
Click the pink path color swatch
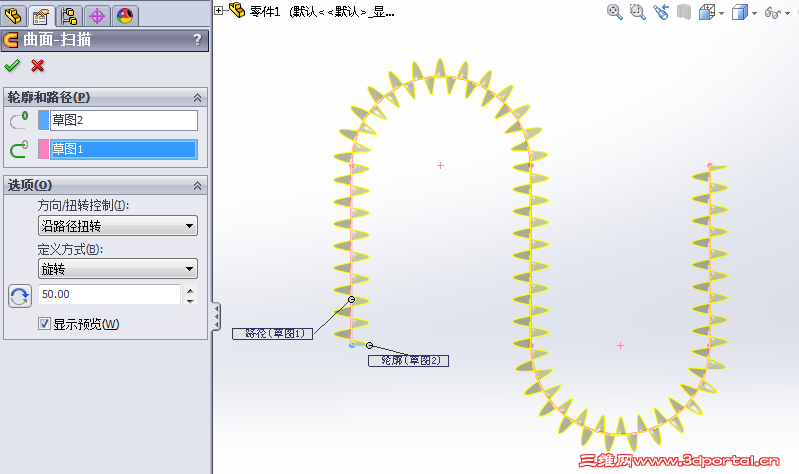tap(43, 149)
